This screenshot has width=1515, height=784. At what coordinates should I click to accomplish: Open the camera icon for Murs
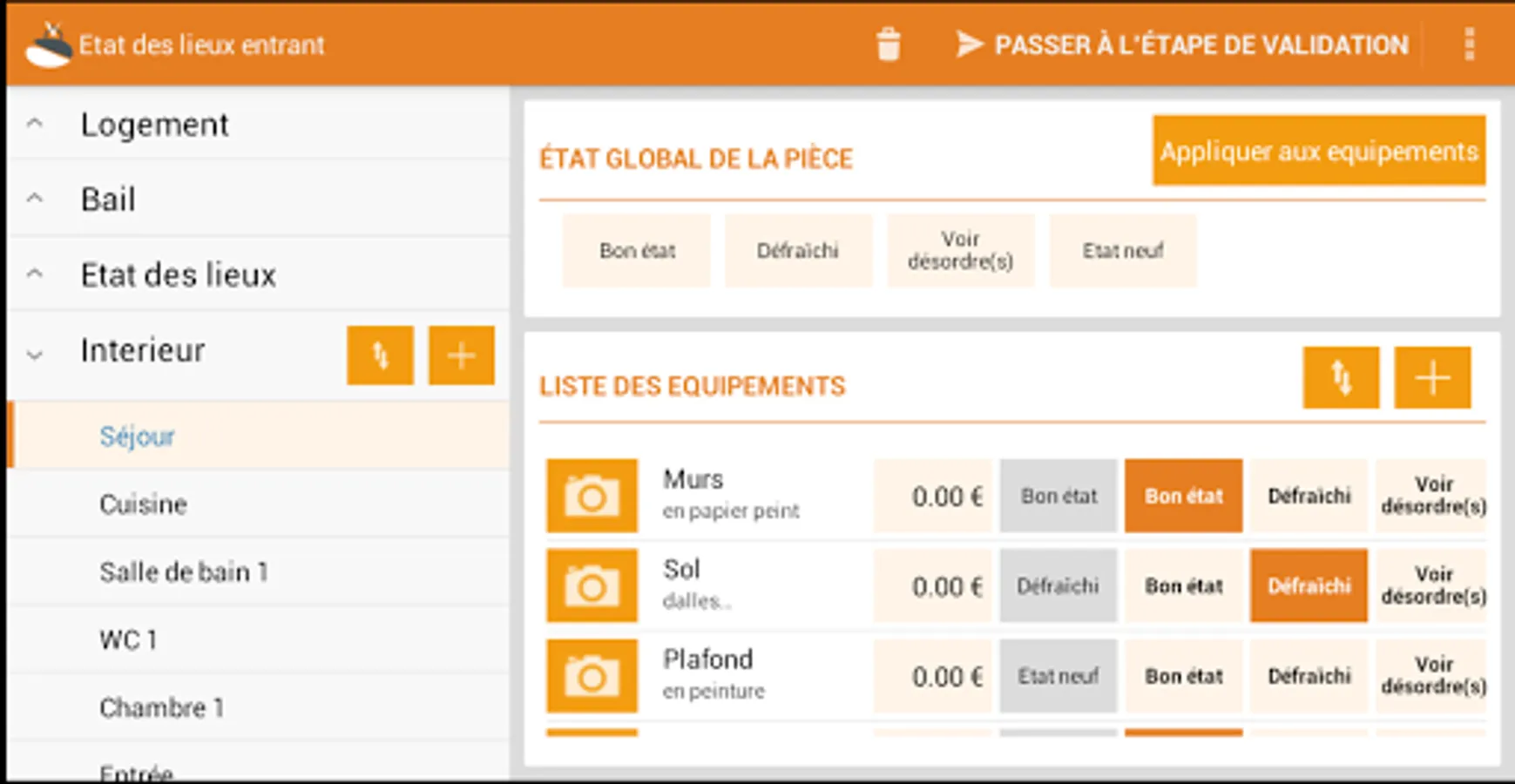coord(592,497)
